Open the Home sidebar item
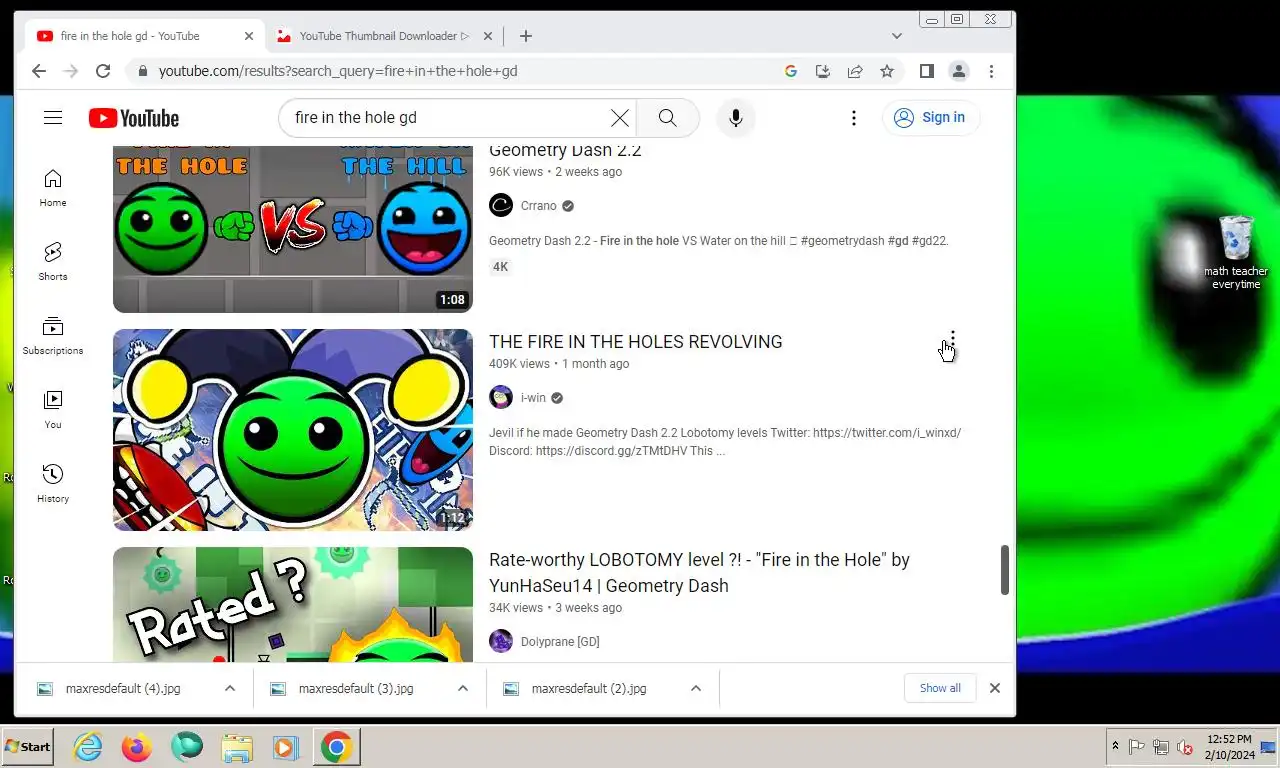This screenshot has width=1280, height=768. [53, 188]
